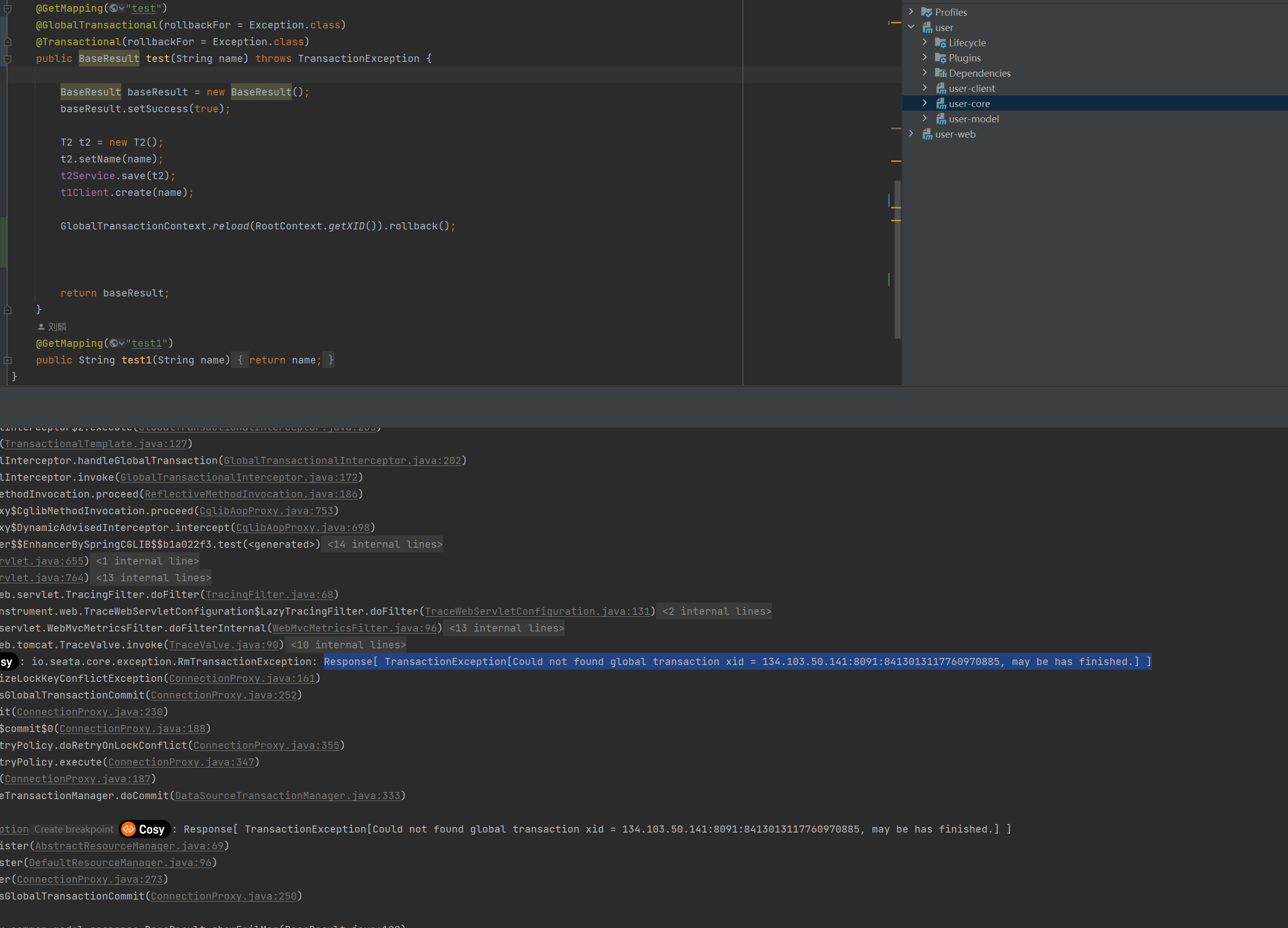Expand the folded test1 method body
Screen dimensions: 1288x928
pyautogui.click(x=8, y=360)
